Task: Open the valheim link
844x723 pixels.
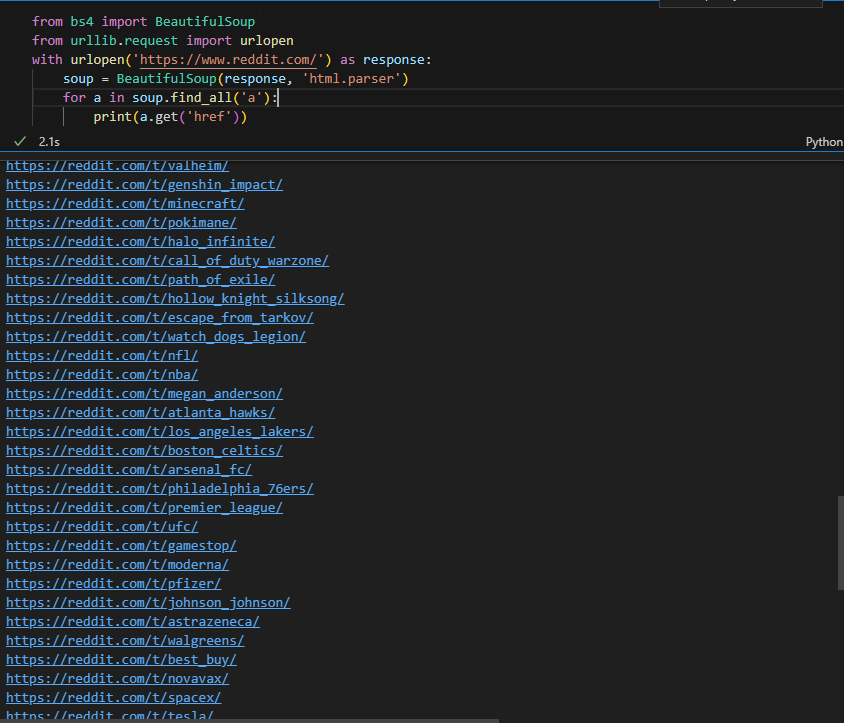Action: (x=117, y=166)
